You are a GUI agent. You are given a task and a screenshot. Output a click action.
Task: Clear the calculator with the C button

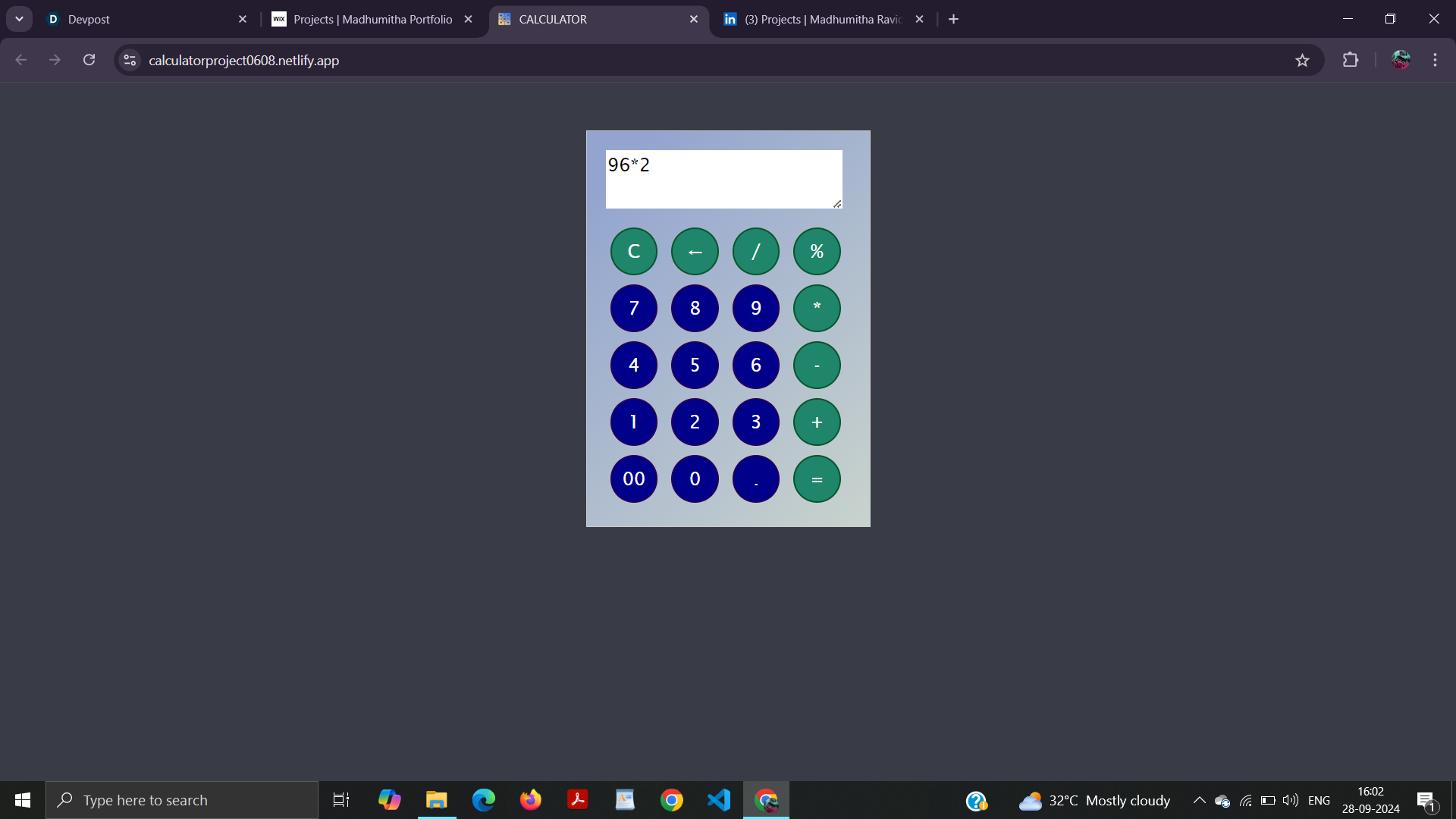634,251
